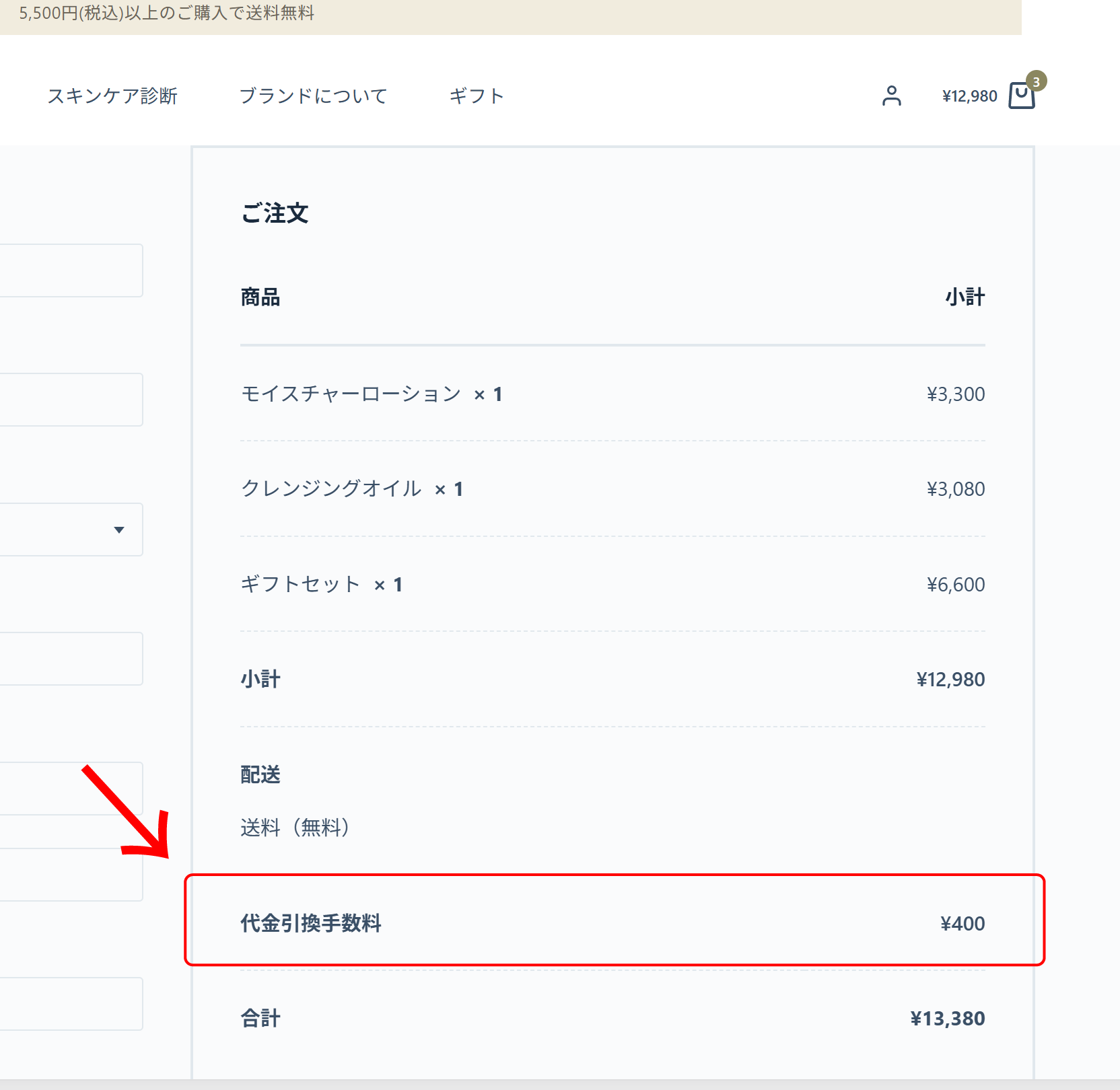Expand the dropdown arrow in the left form
The image size is (1120, 1090).
point(119,530)
